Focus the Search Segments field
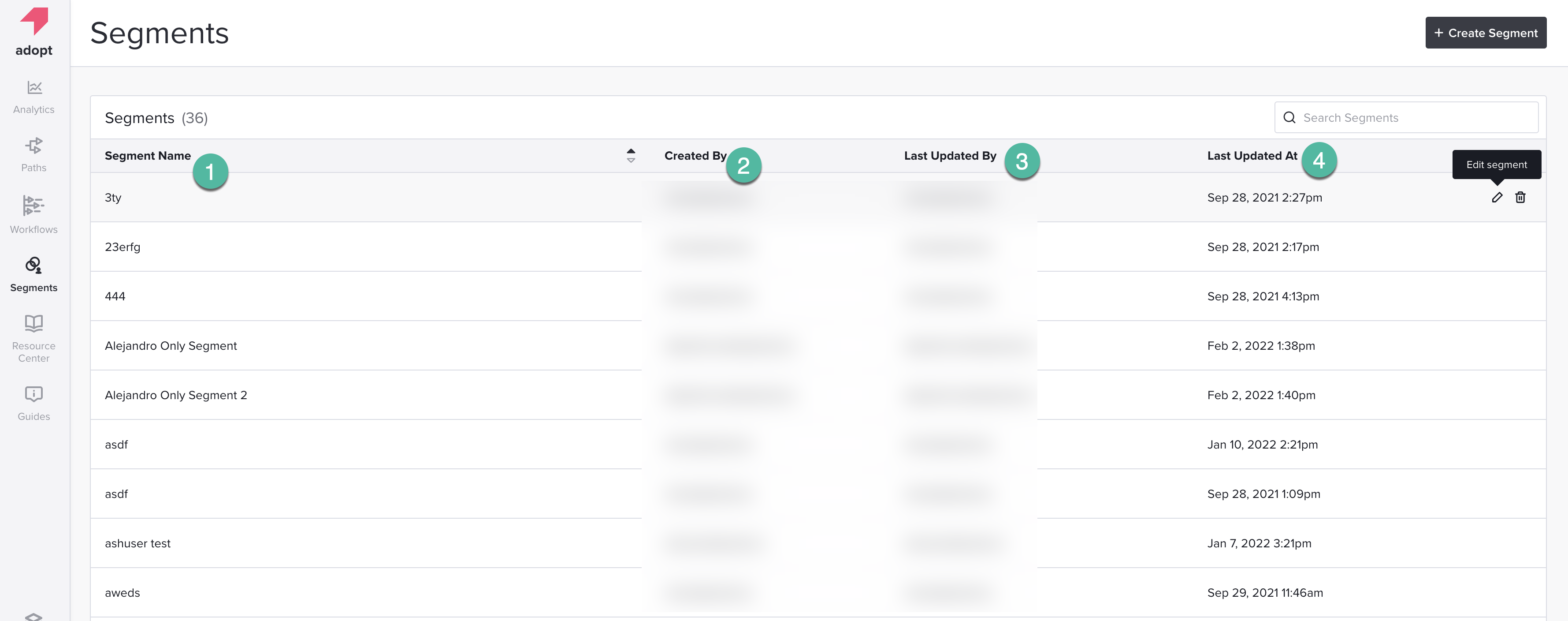Viewport: 1568px width, 621px height. click(1406, 117)
